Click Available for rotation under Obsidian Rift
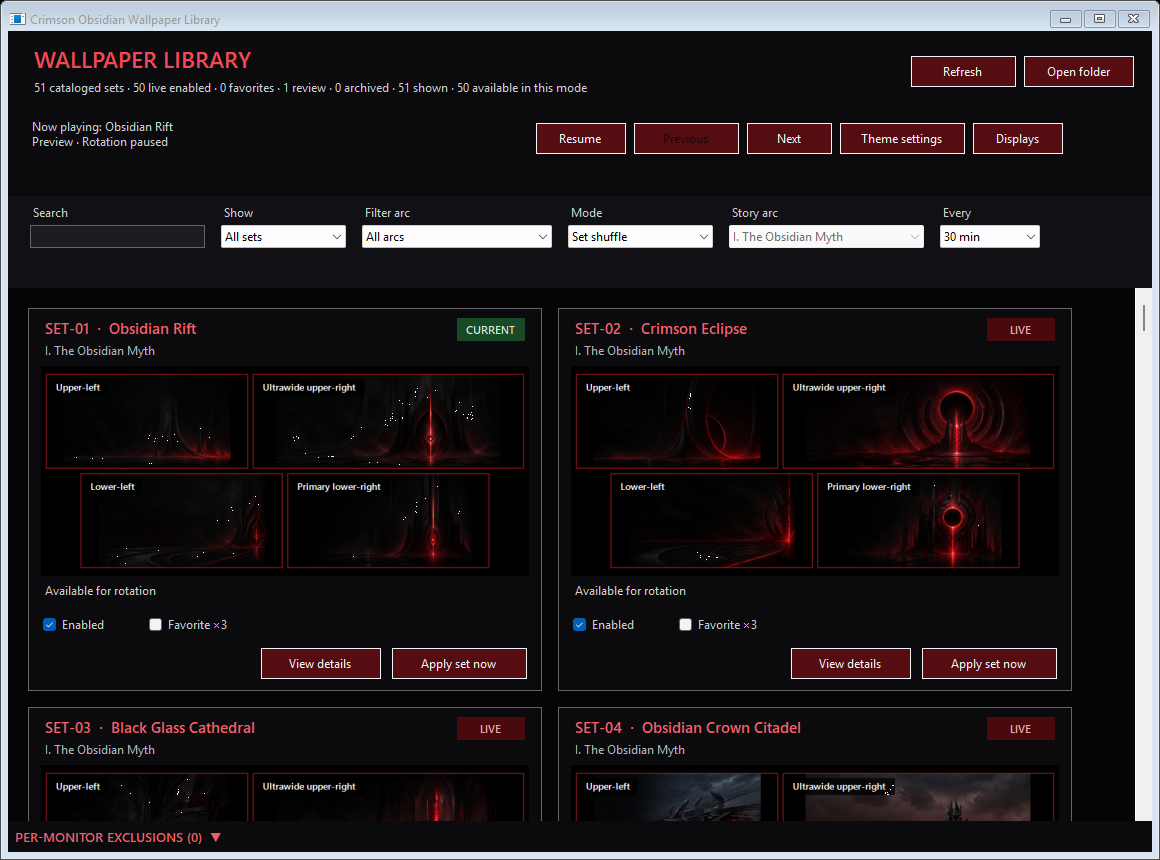Image resolution: width=1160 pixels, height=860 pixels. pyautogui.click(x=101, y=591)
